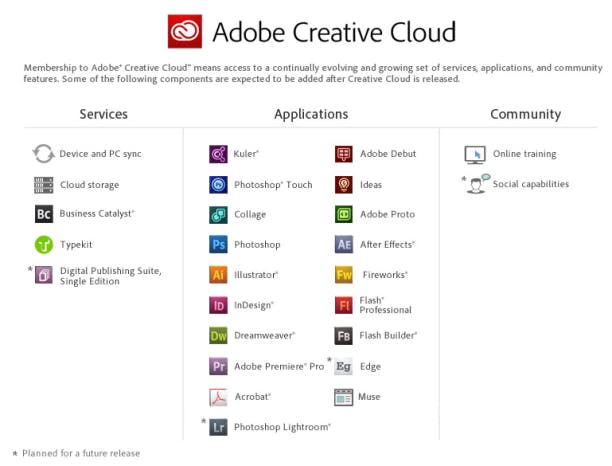Open the Dreamweaver Dw icon

[x=218, y=336]
